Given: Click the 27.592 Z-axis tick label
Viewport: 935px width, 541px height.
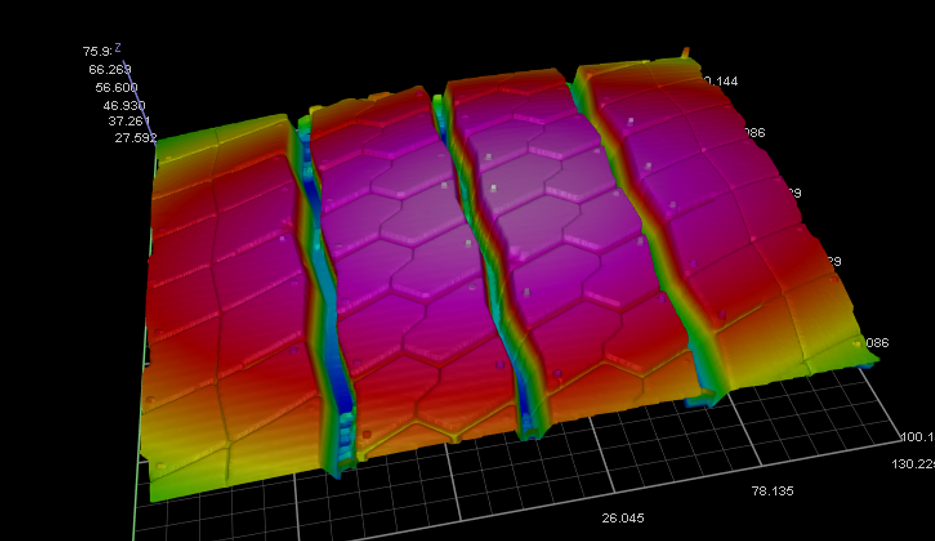Looking at the screenshot, I should pos(136,138).
